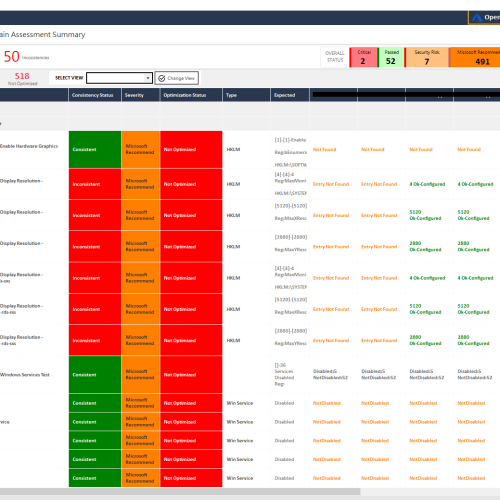The height and width of the screenshot is (500, 500).
Task: Select HKLM type in Enable Hardware Graphics row
Action: point(233,149)
